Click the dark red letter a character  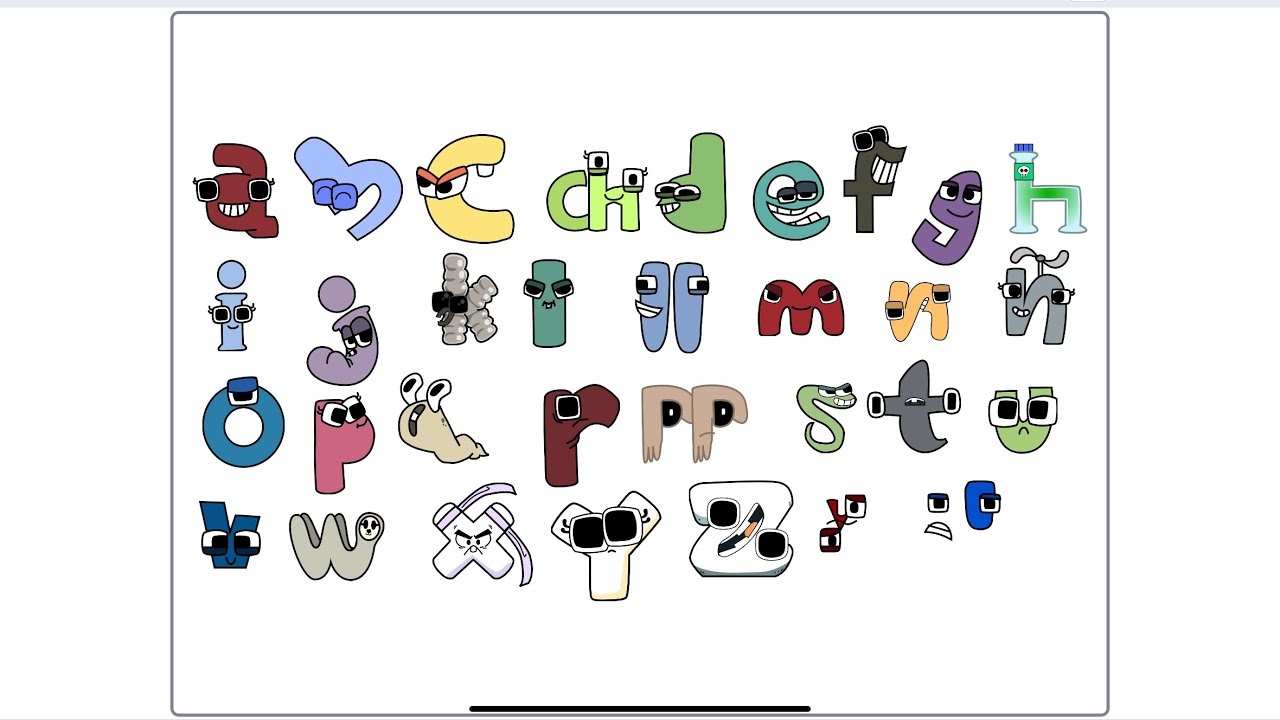click(236, 190)
